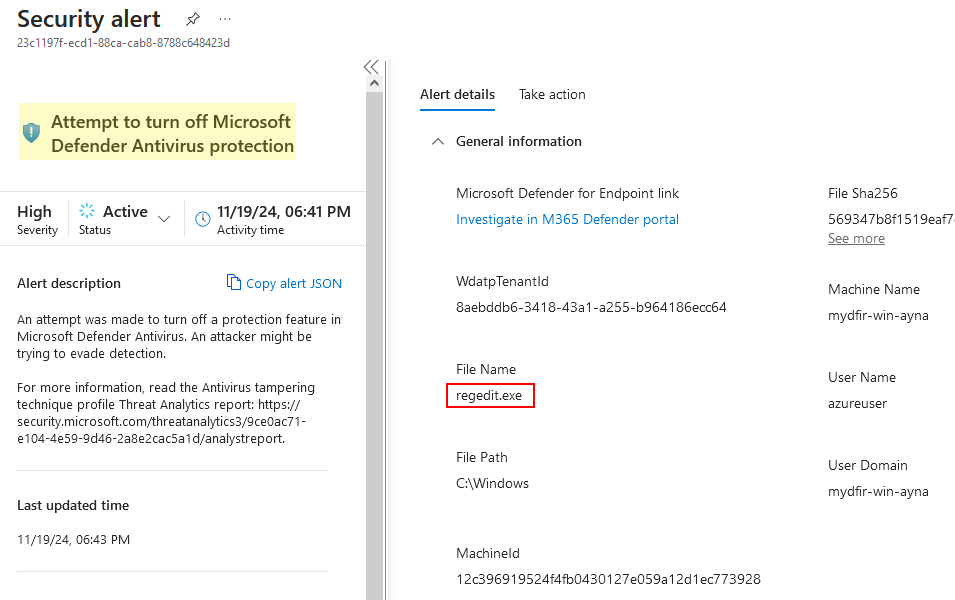Click the Machine Name value mydfir-win-ayna
955x600 pixels.
[878, 316]
